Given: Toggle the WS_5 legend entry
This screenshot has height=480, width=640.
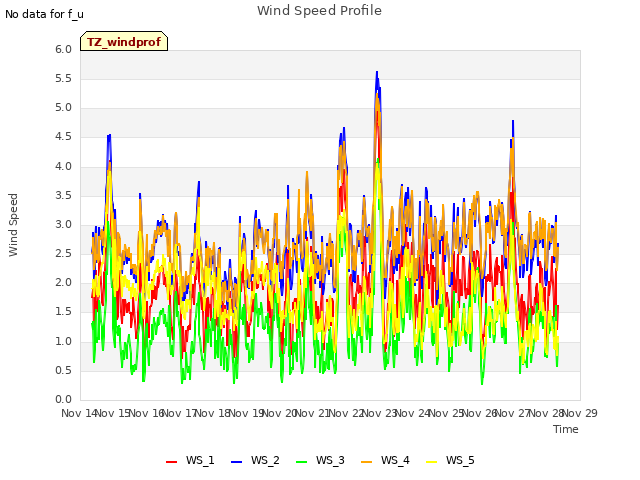Looking at the screenshot, I should pyautogui.click(x=450, y=460).
